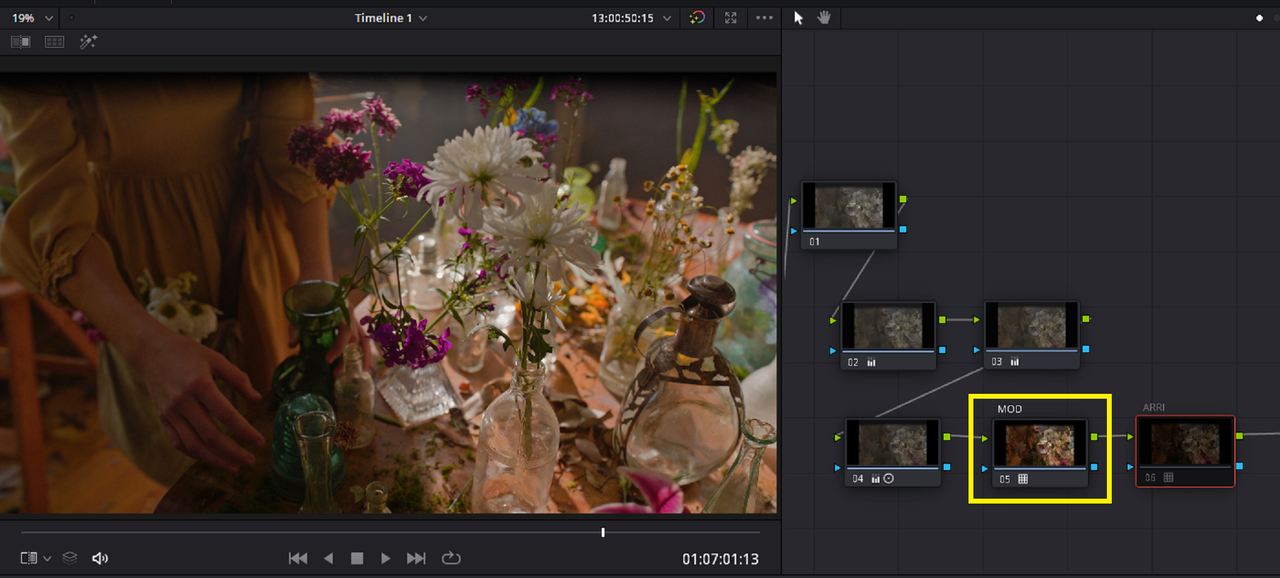Screen dimensions: 1280x578
Task: Select node 03 thumbnail
Action: click(1032, 326)
